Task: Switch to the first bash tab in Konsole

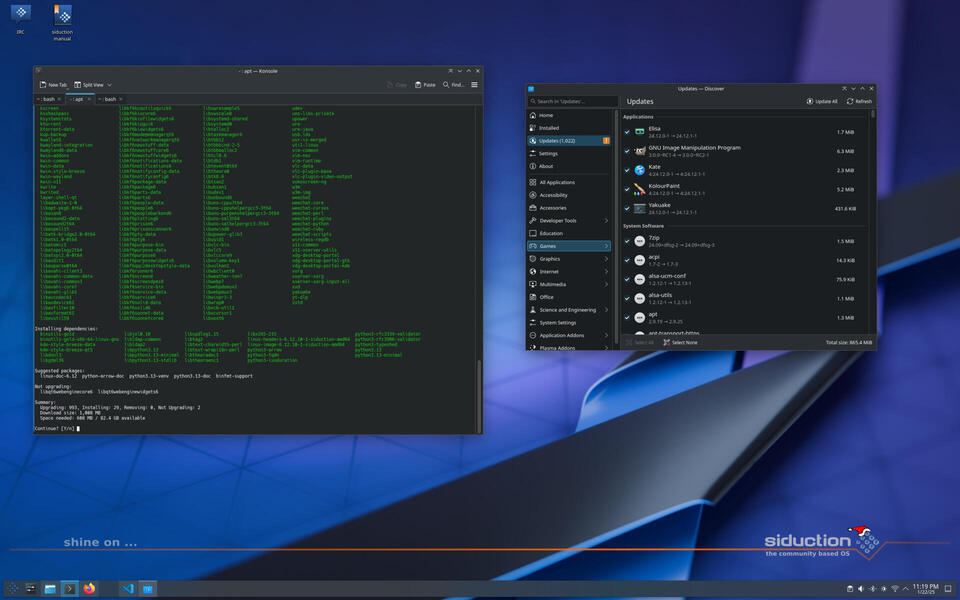Action: [48, 99]
